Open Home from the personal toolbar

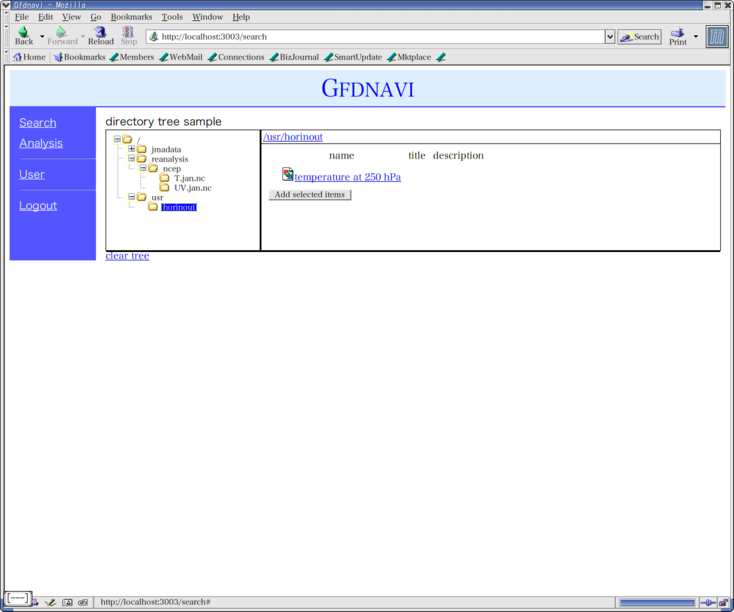(x=29, y=57)
